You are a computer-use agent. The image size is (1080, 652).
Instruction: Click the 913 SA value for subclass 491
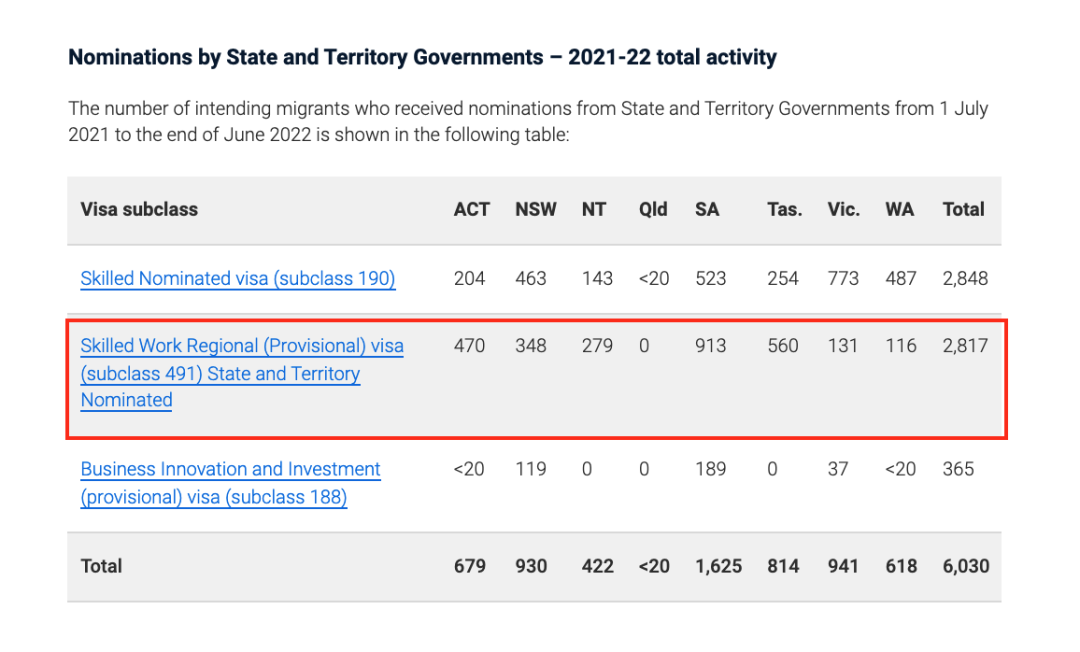710,346
